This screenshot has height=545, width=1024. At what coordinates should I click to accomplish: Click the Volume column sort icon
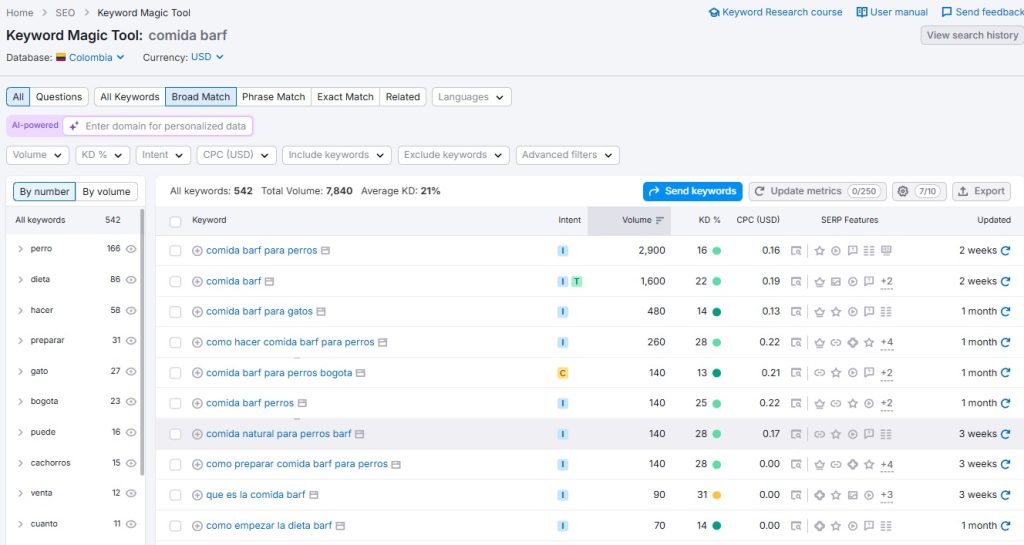[x=660, y=220]
